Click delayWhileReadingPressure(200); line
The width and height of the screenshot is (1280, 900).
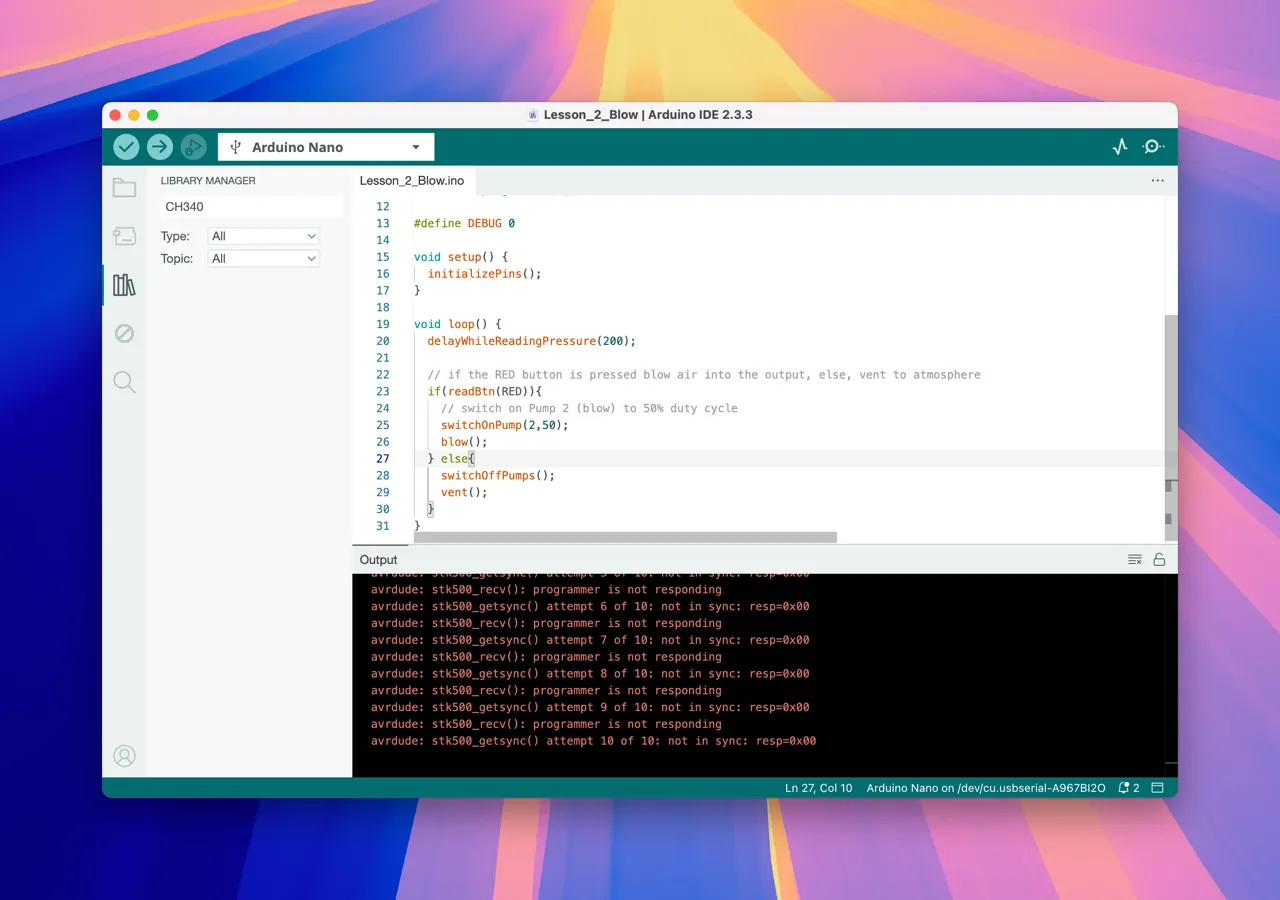point(531,341)
